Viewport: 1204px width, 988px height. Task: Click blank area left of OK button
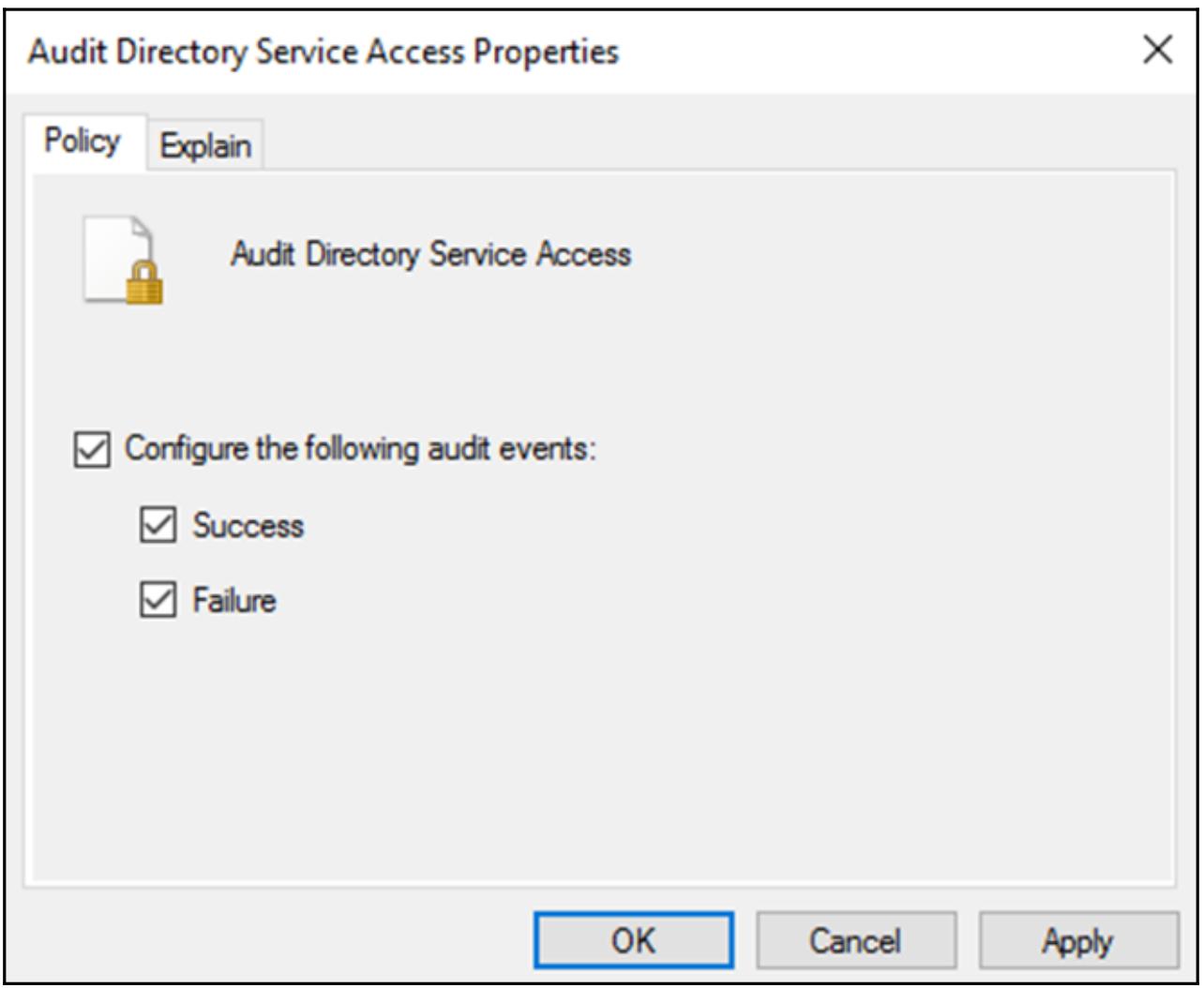coord(281,940)
